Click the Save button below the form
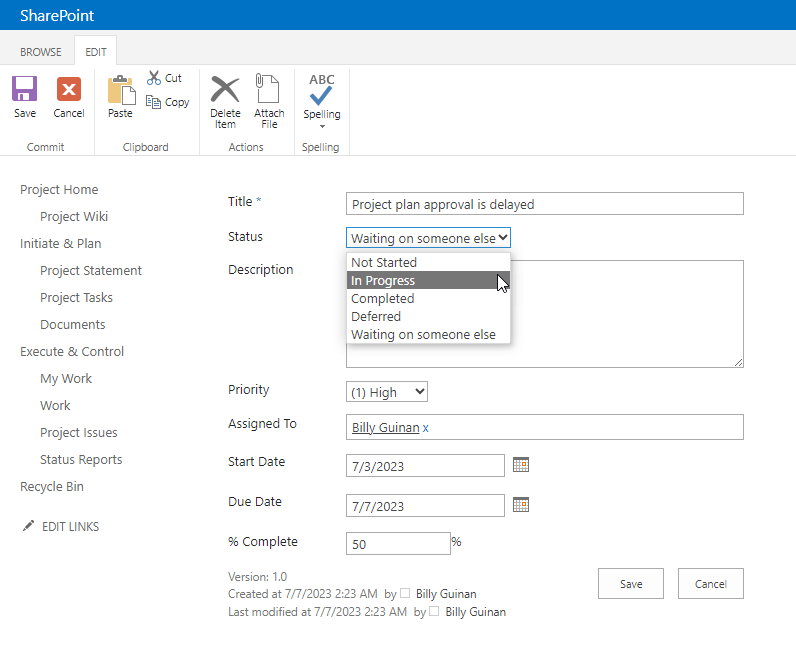This screenshot has width=796, height=659. (631, 584)
